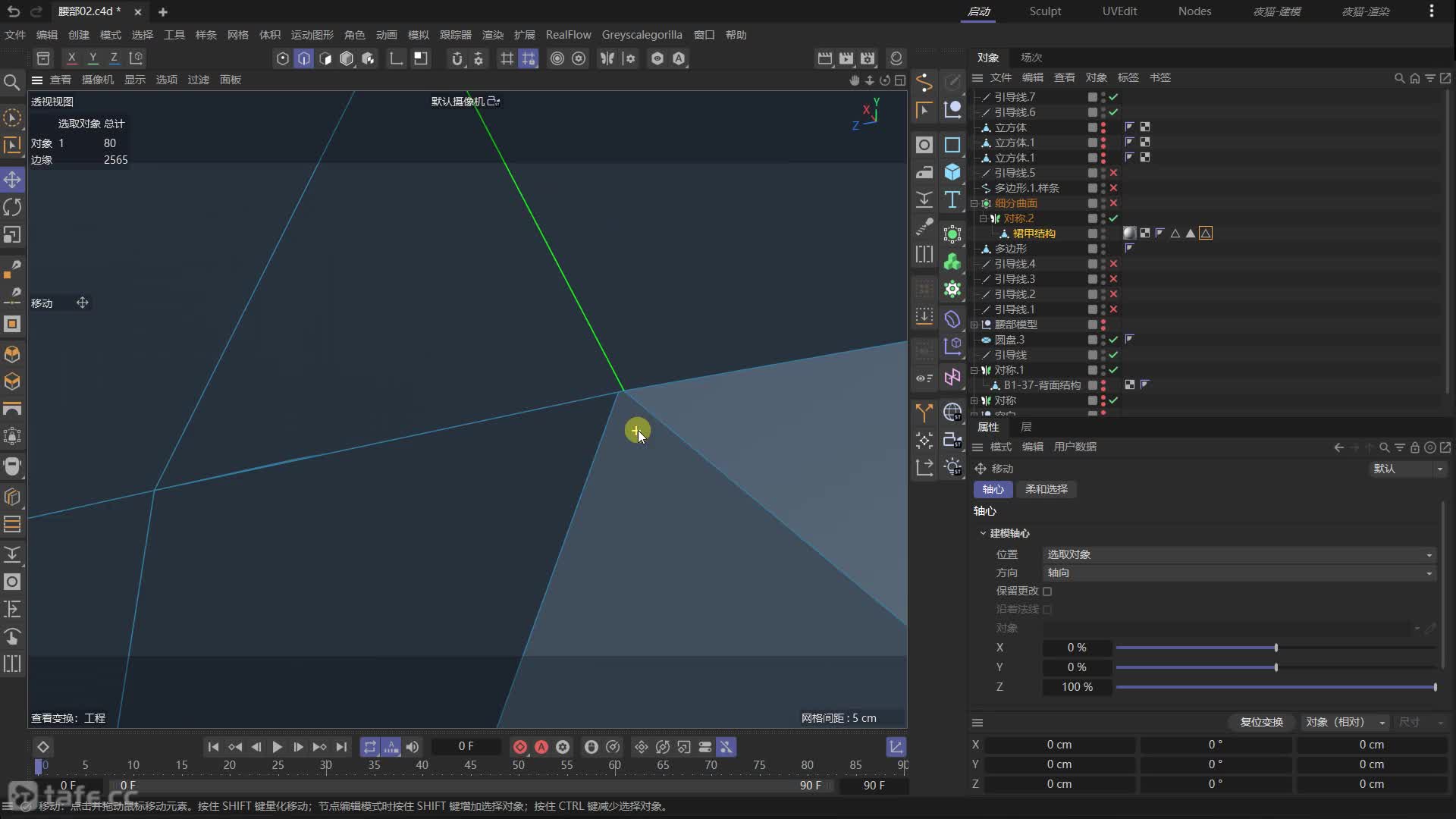Click attributes panel back arrow
Screen dimensions: 1456x819
pos(1338,447)
